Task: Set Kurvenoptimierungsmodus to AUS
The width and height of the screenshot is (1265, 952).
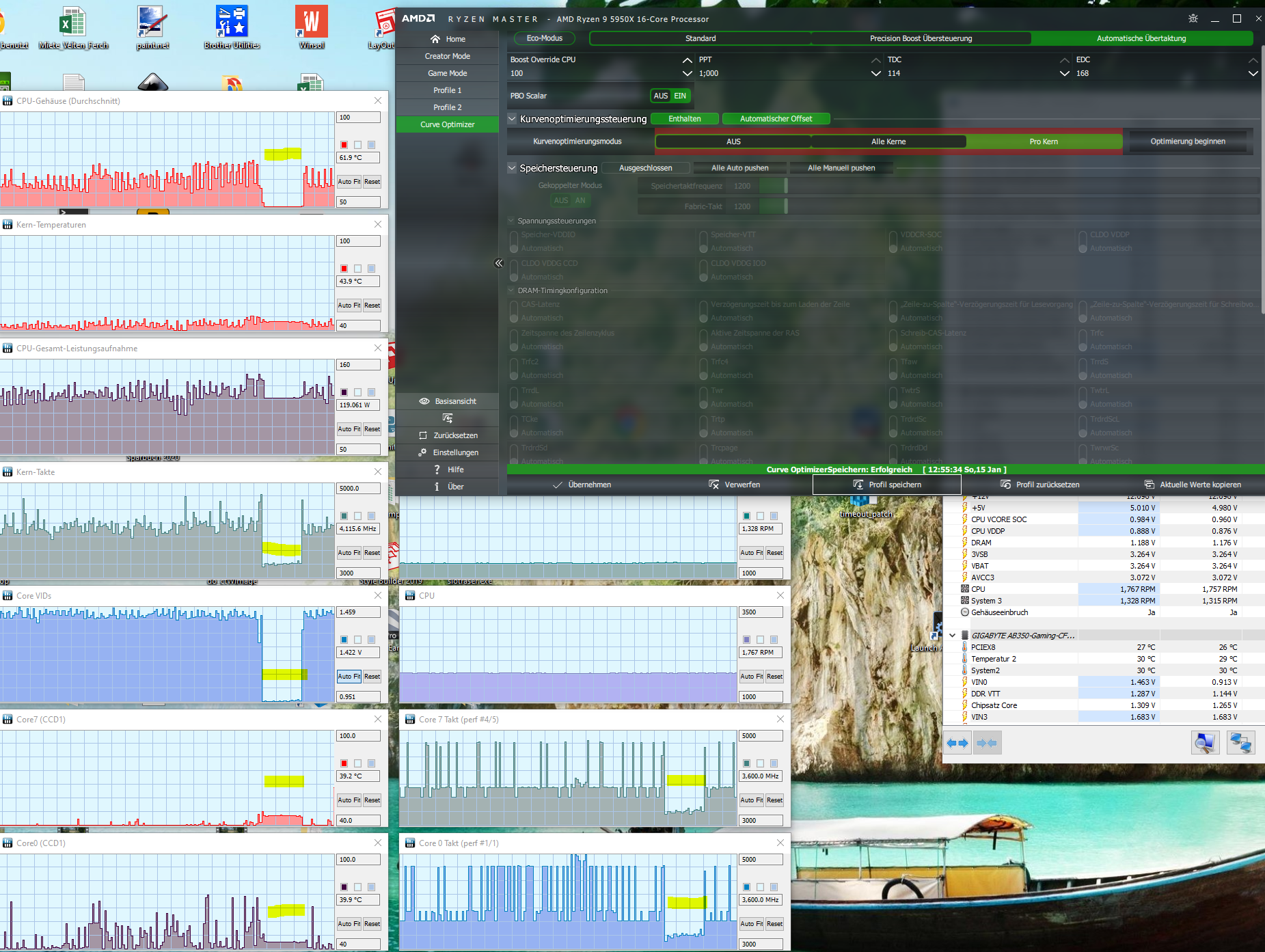Action: (733, 141)
